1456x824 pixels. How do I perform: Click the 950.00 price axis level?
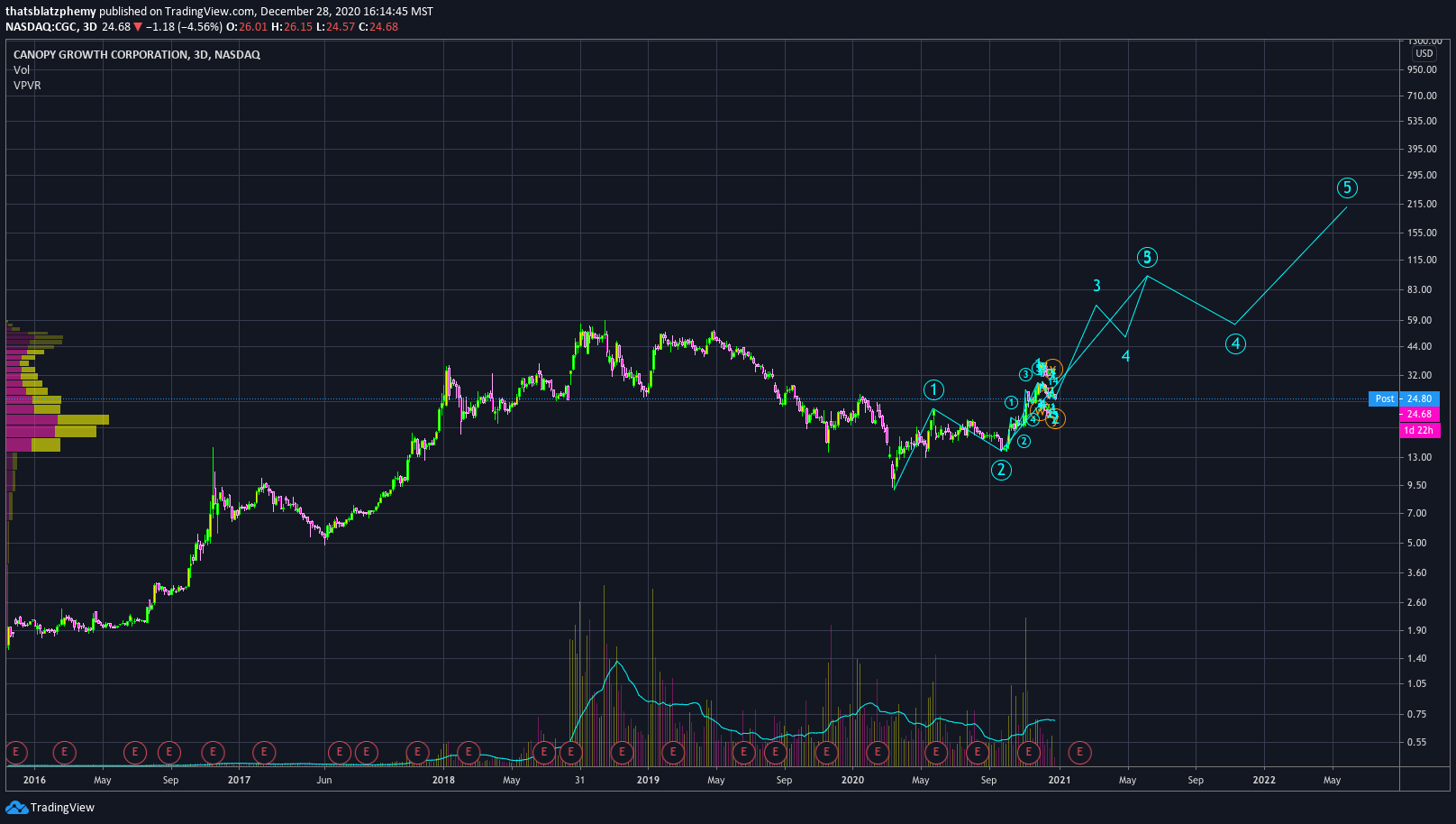tap(1422, 69)
